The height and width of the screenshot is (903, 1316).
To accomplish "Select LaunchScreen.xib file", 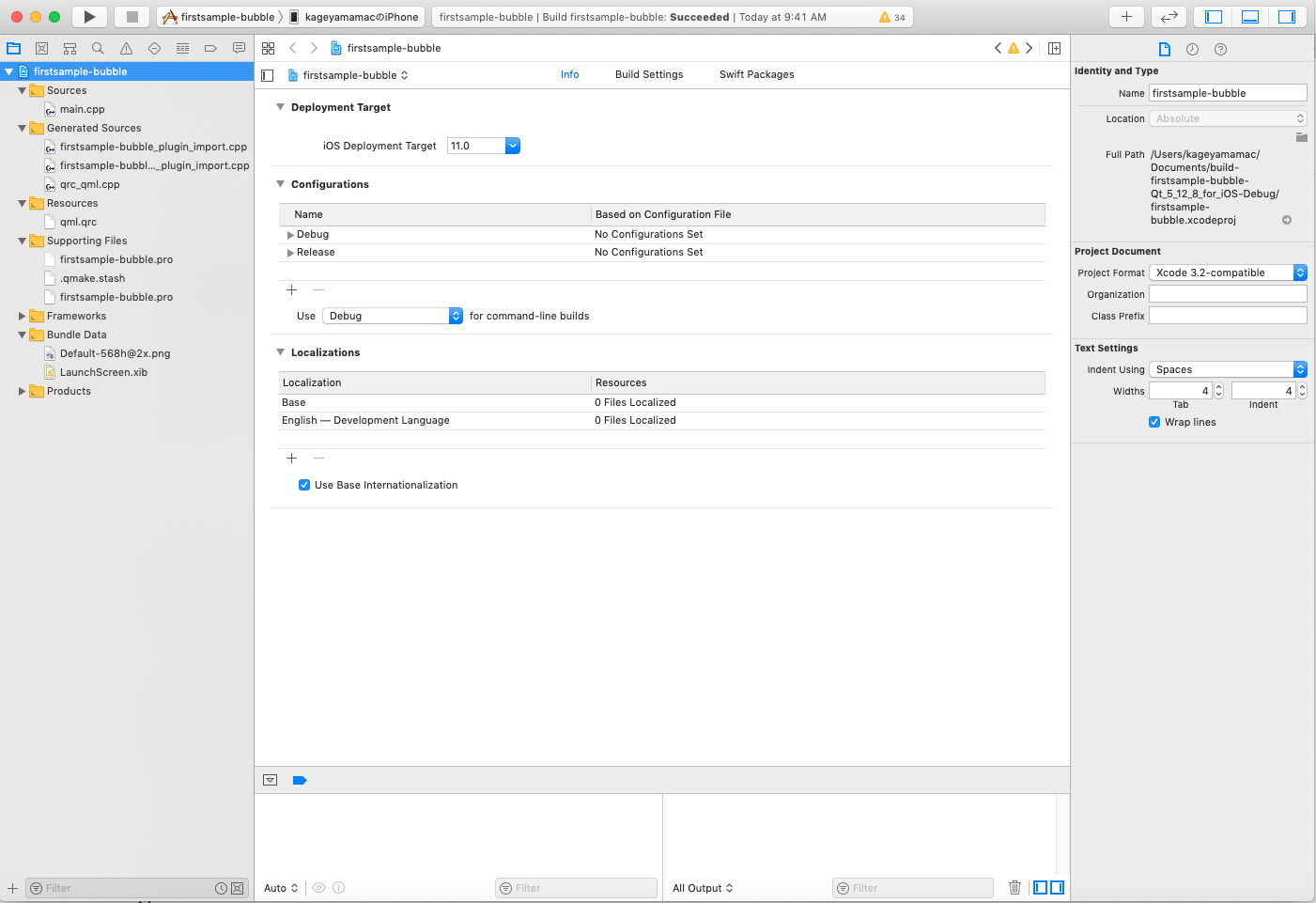I will click(103, 372).
